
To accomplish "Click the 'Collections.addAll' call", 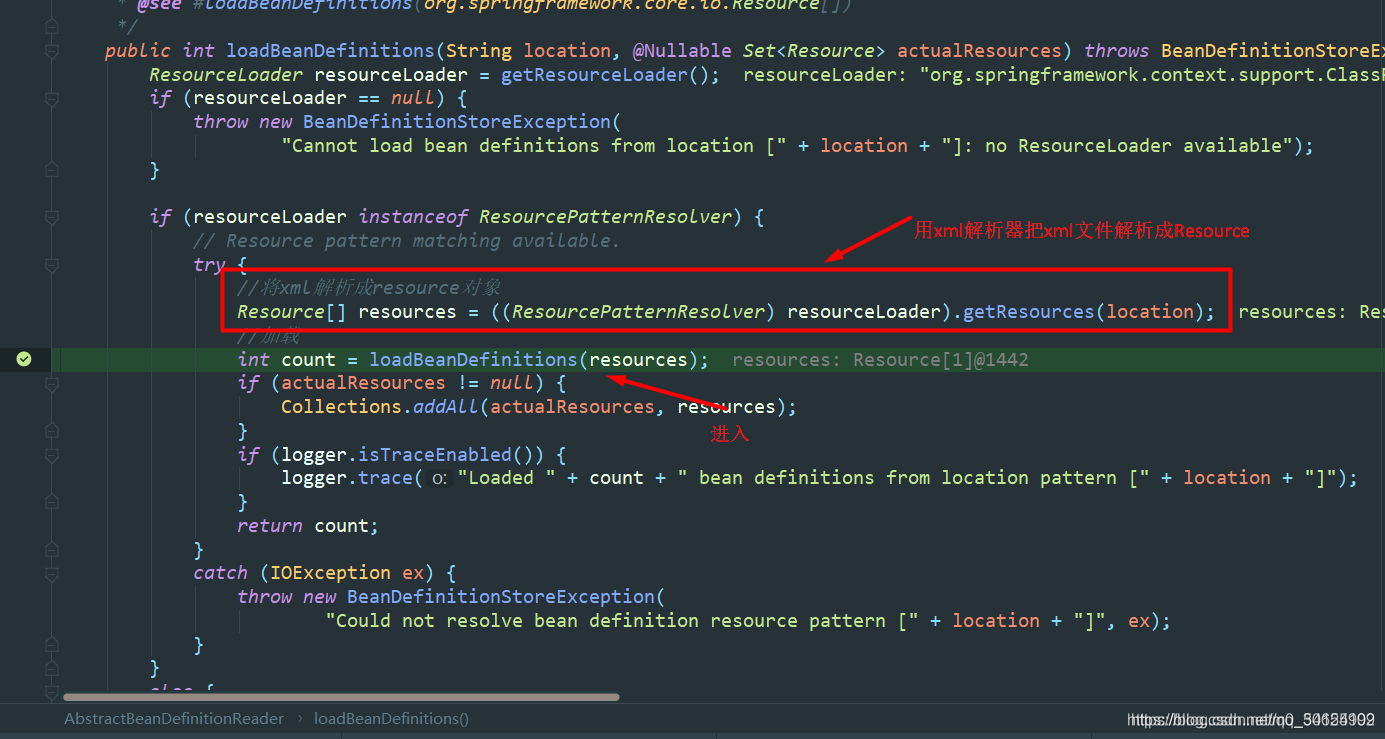I will tap(380, 407).
